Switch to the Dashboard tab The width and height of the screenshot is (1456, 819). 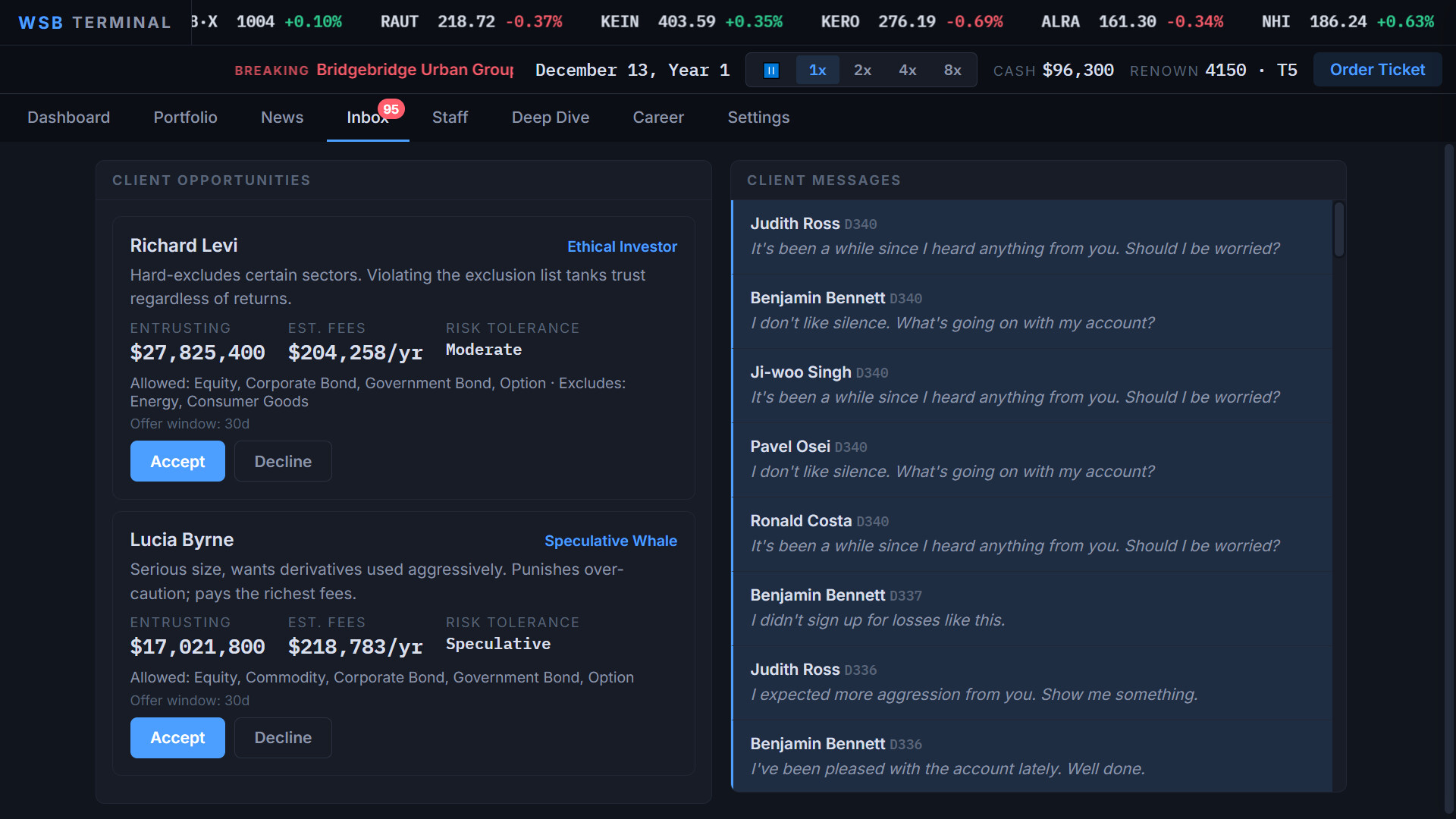[68, 118]
